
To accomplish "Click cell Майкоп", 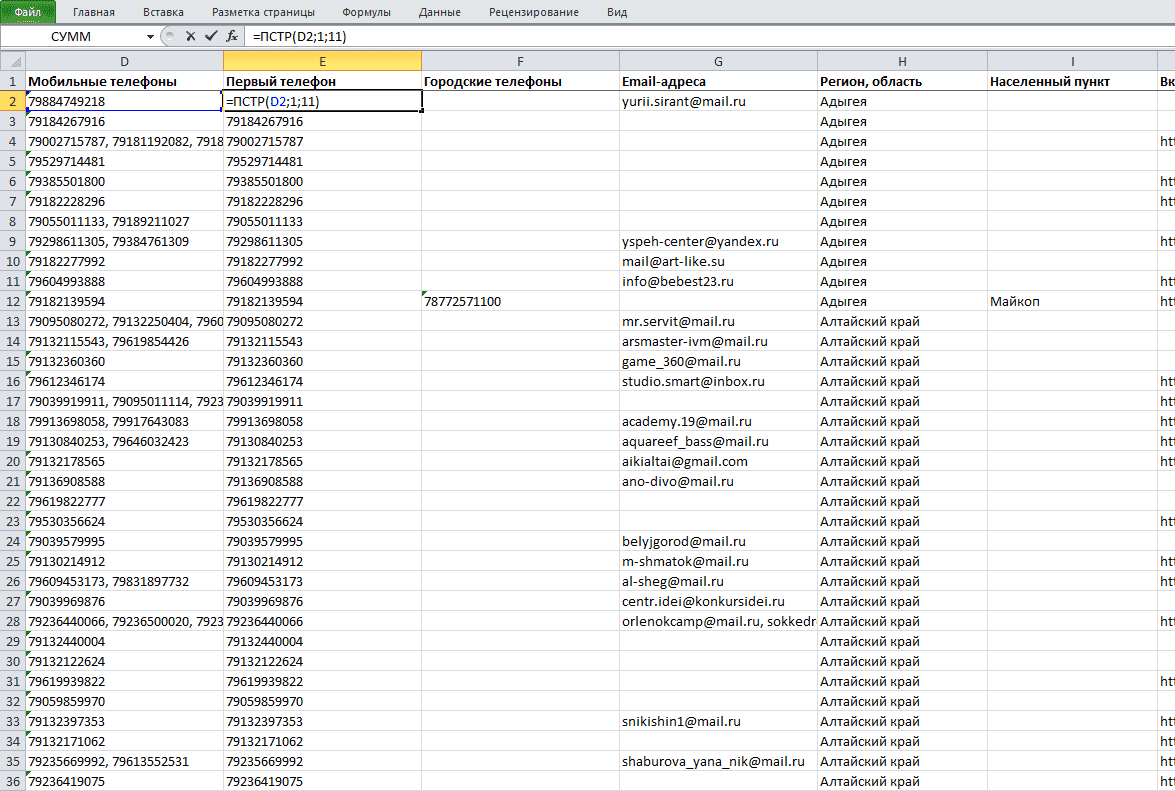I will [1072, 301].
